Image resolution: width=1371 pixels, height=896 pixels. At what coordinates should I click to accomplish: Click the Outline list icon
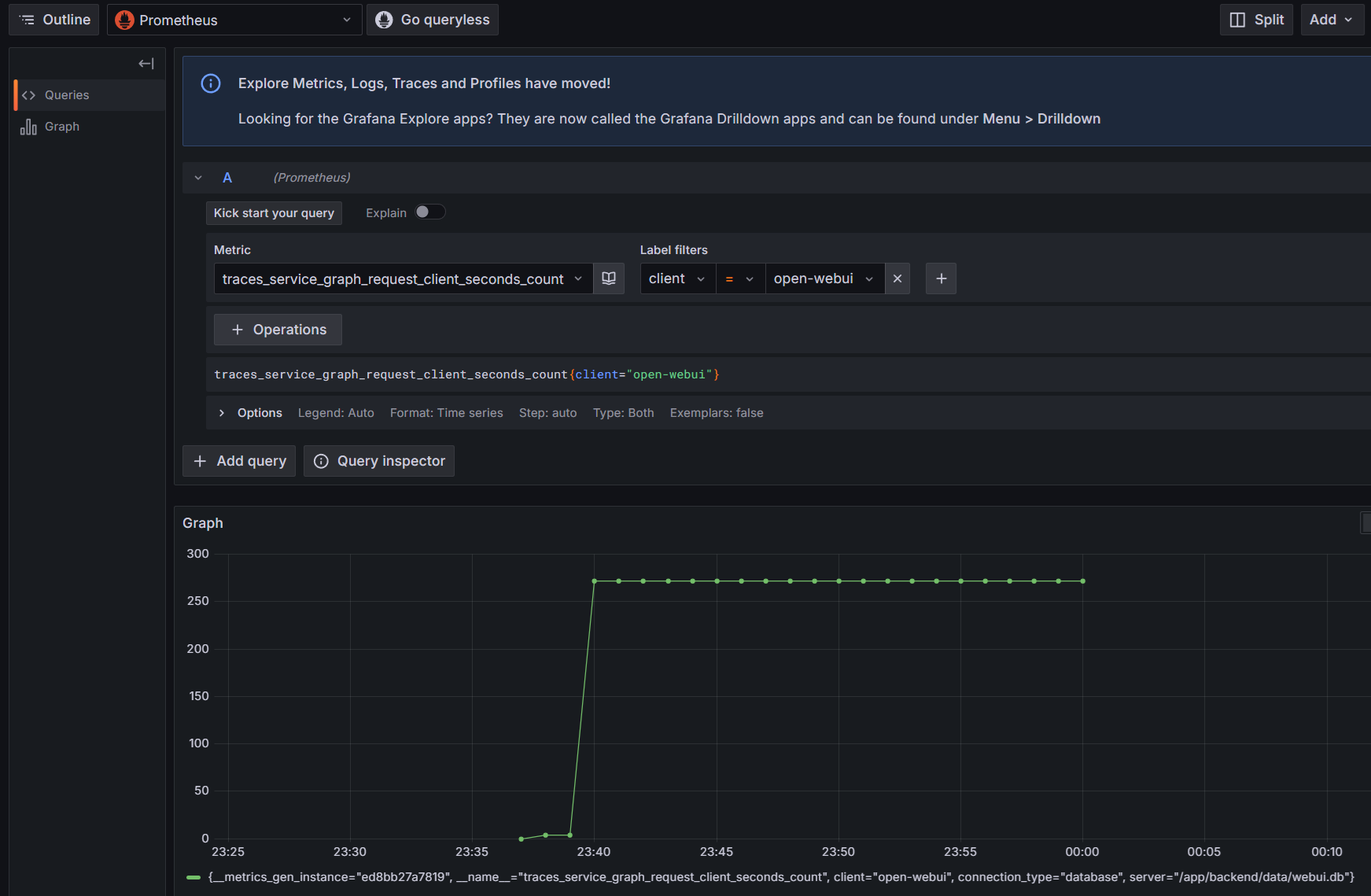28,20
